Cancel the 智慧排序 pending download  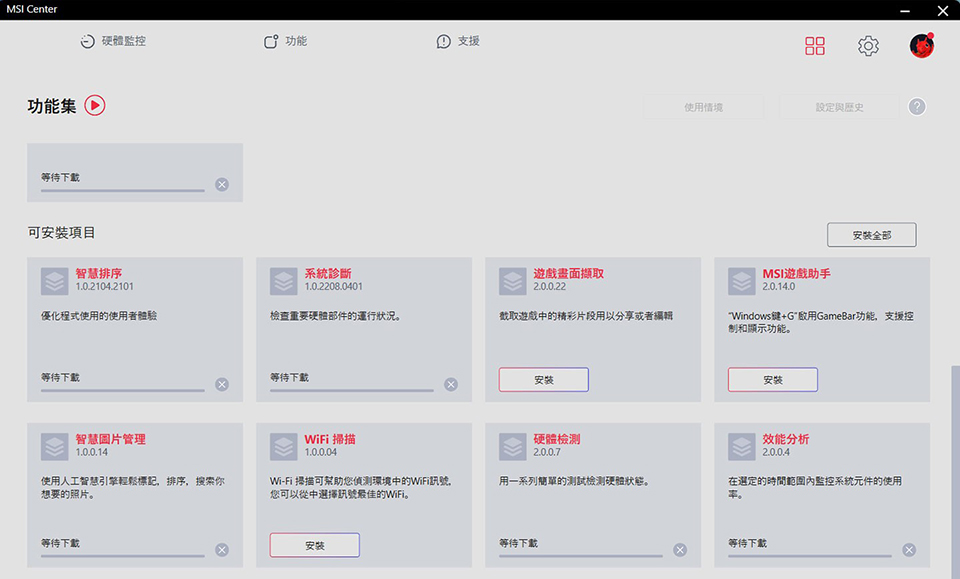click(x=222, y=384)
